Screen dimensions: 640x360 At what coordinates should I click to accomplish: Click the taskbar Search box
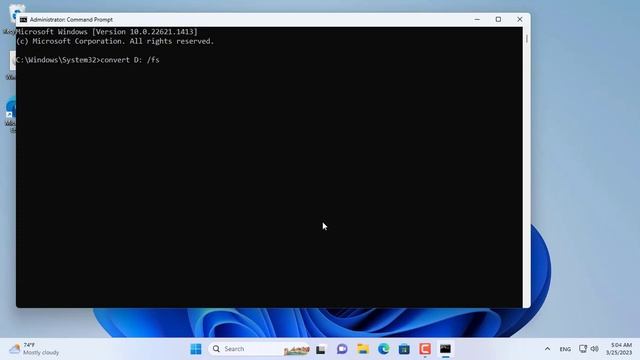(259, 349)
